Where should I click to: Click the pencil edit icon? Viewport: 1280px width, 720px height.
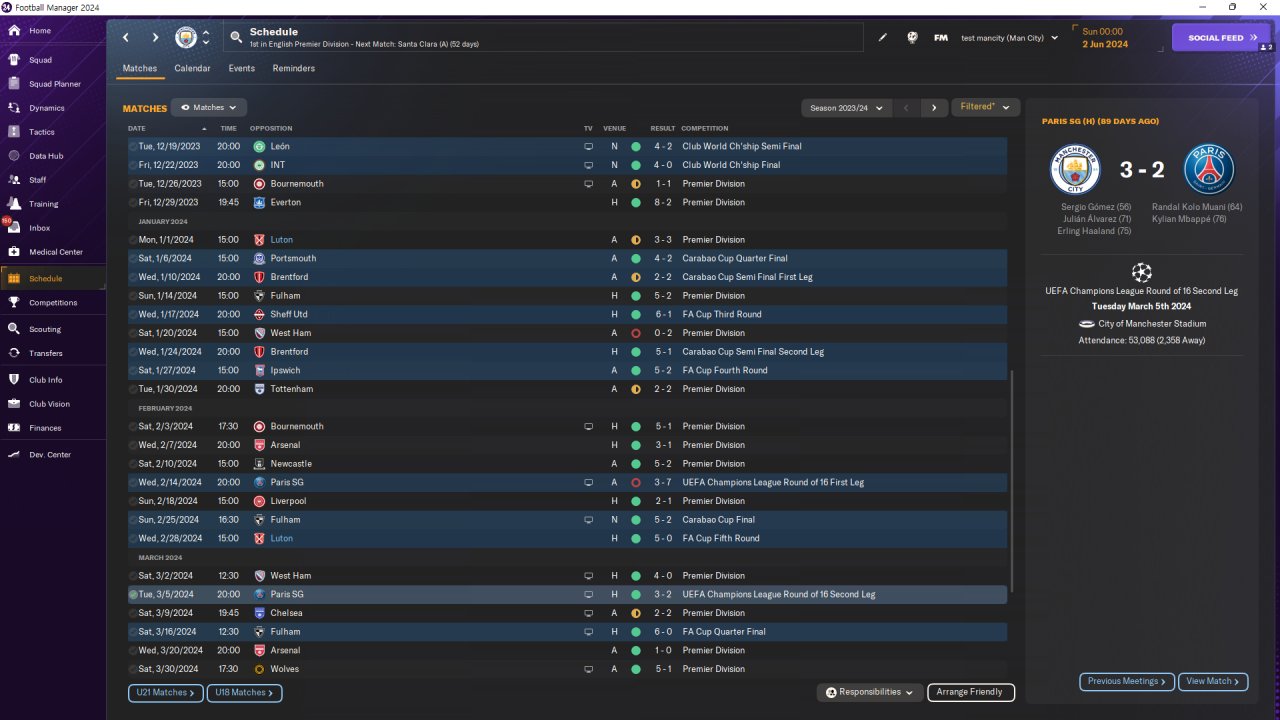pos(883,38)
